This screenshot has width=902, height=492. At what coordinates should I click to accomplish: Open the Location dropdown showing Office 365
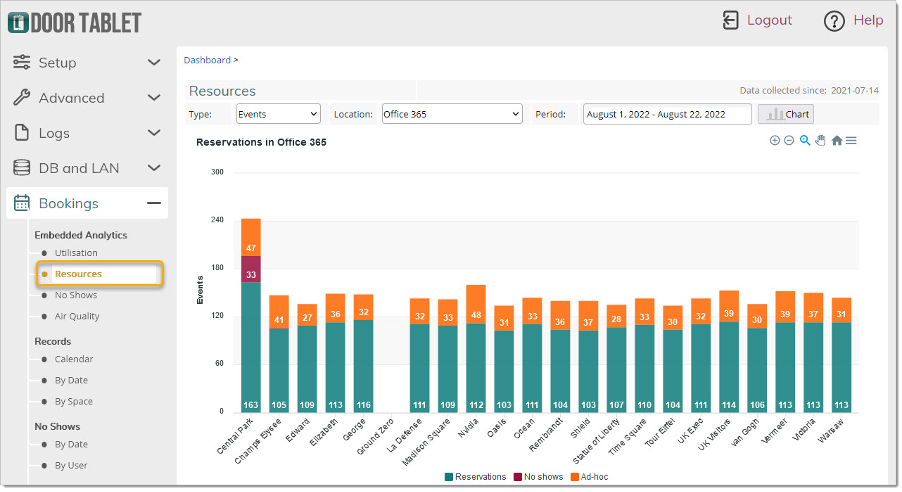pyautogui.click(x=452, y=114)
